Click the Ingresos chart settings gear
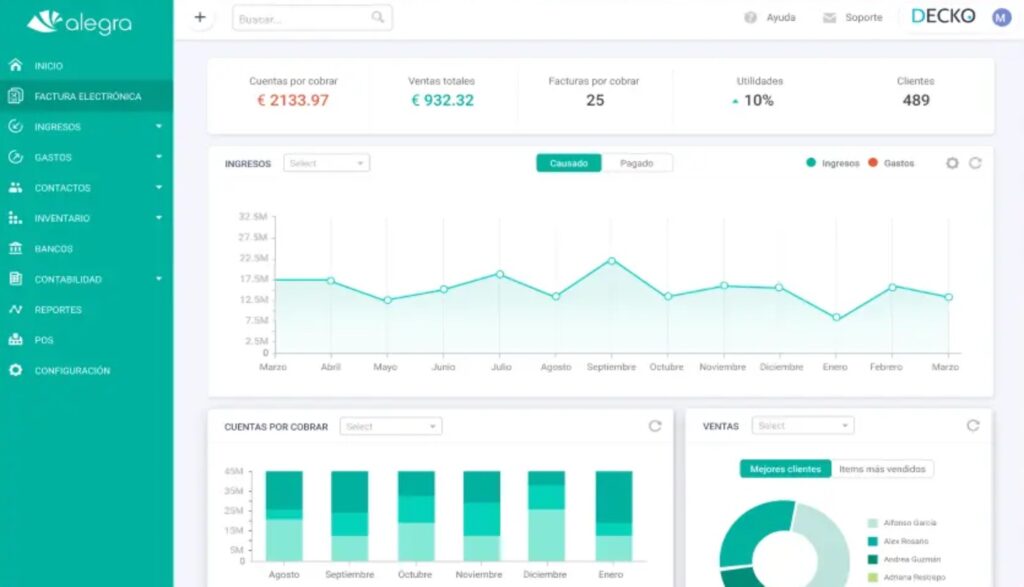The height and width of the screenshot is (587, 1024). click(x=952, y=163)
